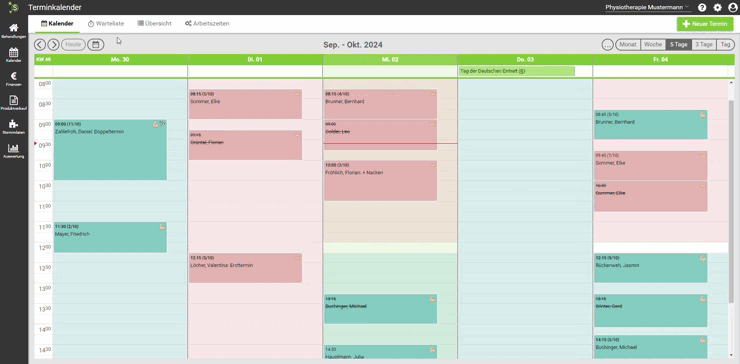Open the user account icon

point(732,8)
